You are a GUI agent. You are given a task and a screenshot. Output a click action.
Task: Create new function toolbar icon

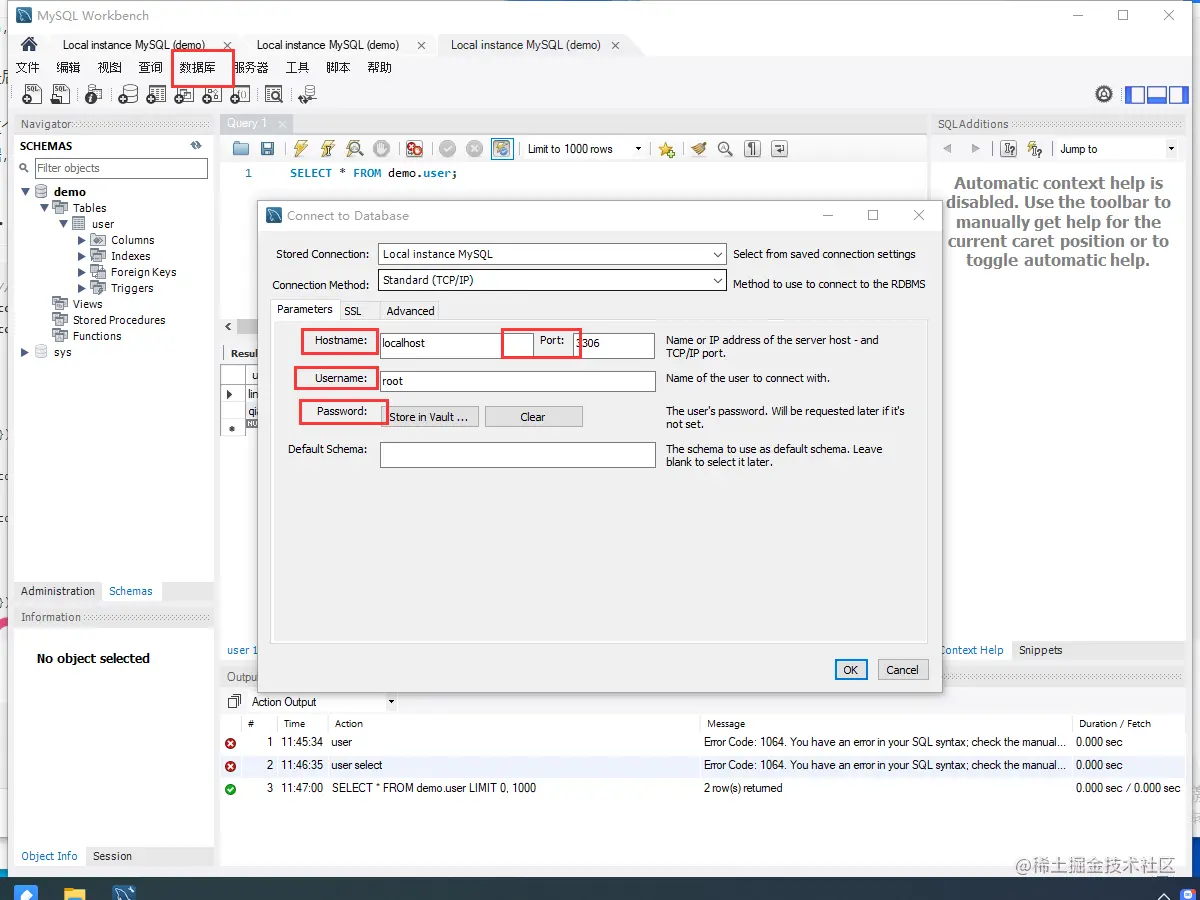pyautogui.click(x=240, y=94)
